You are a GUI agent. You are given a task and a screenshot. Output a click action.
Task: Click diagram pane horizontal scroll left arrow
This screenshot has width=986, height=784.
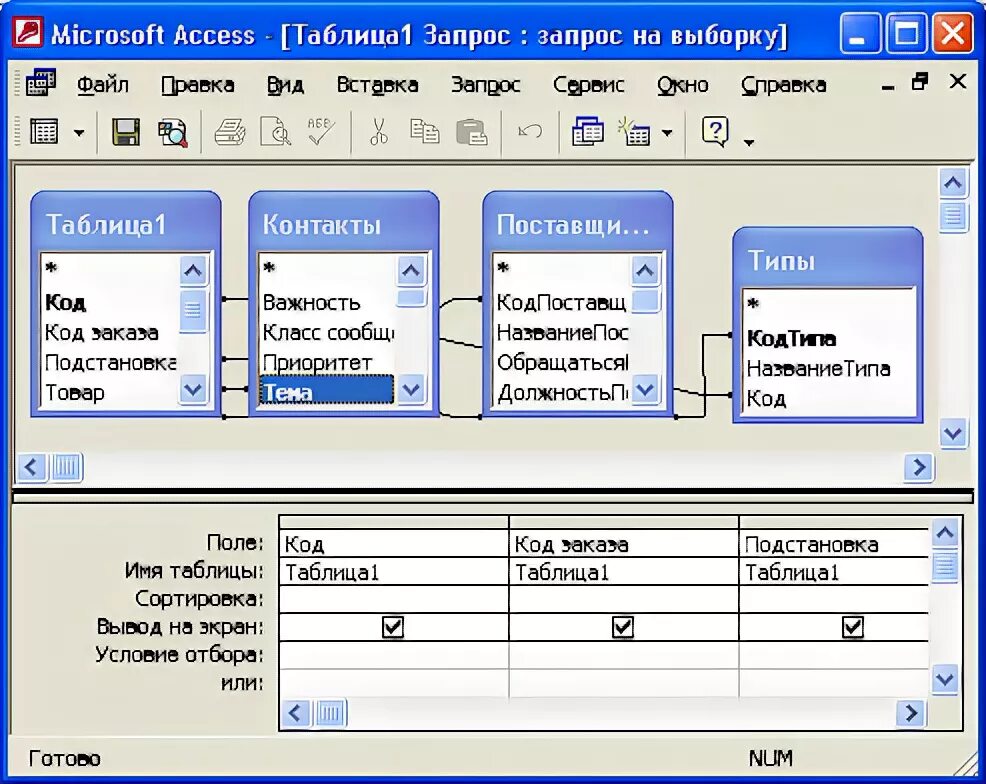click(31, 467)
